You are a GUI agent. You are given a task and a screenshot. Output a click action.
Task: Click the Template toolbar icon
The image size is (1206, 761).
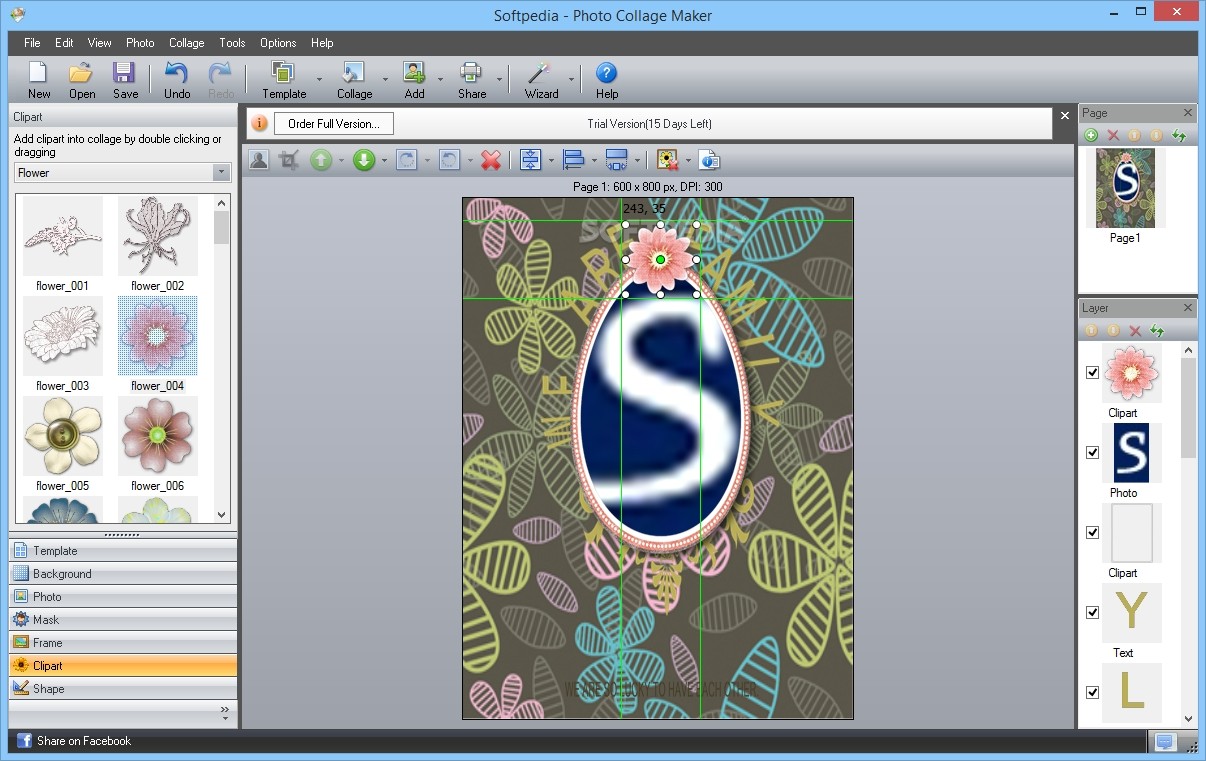coord(284,80)
